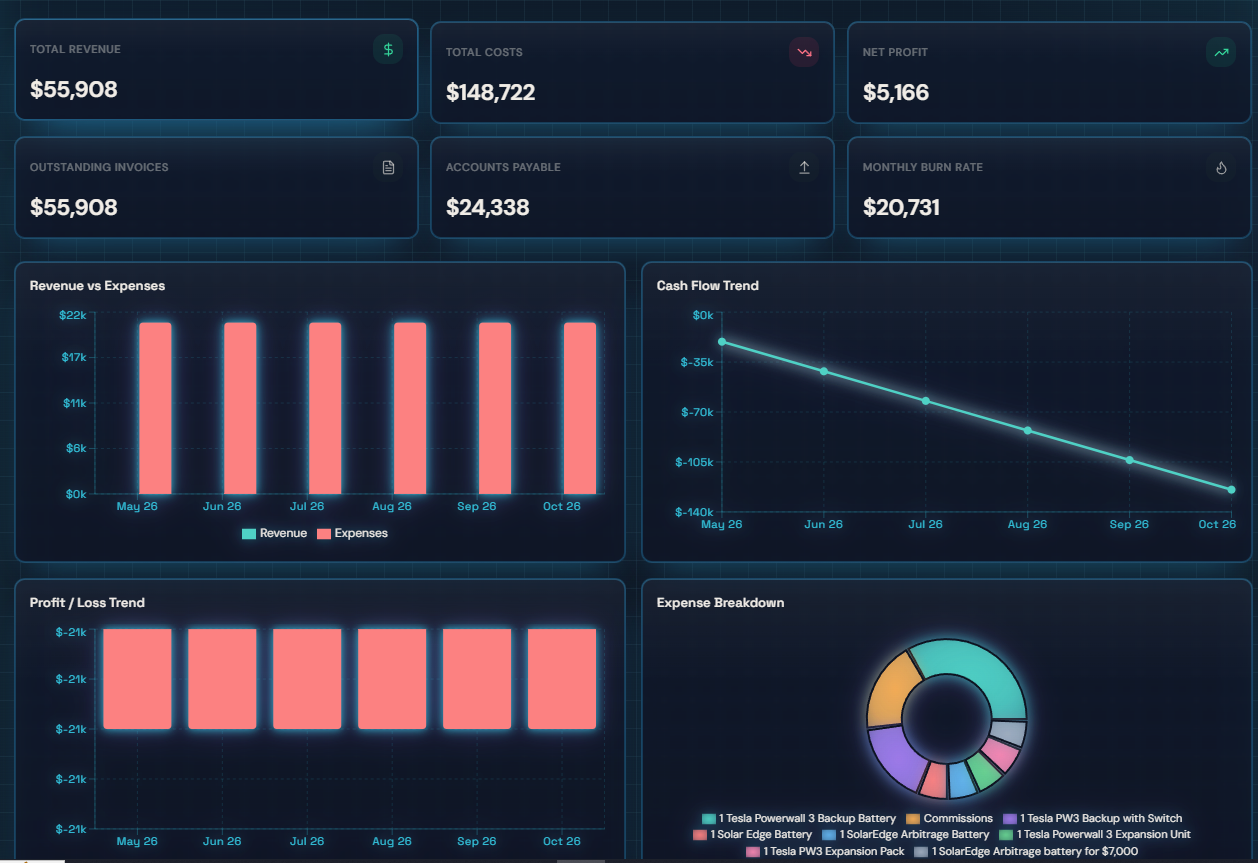Click the May 26 cash flow data point
The height and width of the screenshot is (863, 1258).
722,342
